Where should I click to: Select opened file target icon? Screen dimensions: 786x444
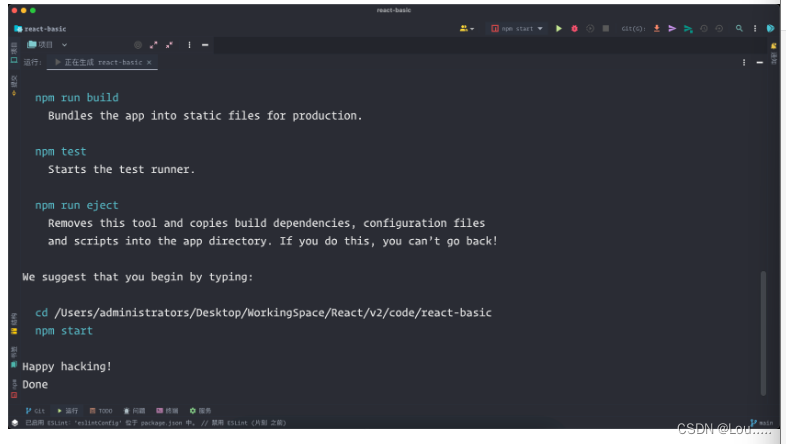click(137, 45)
